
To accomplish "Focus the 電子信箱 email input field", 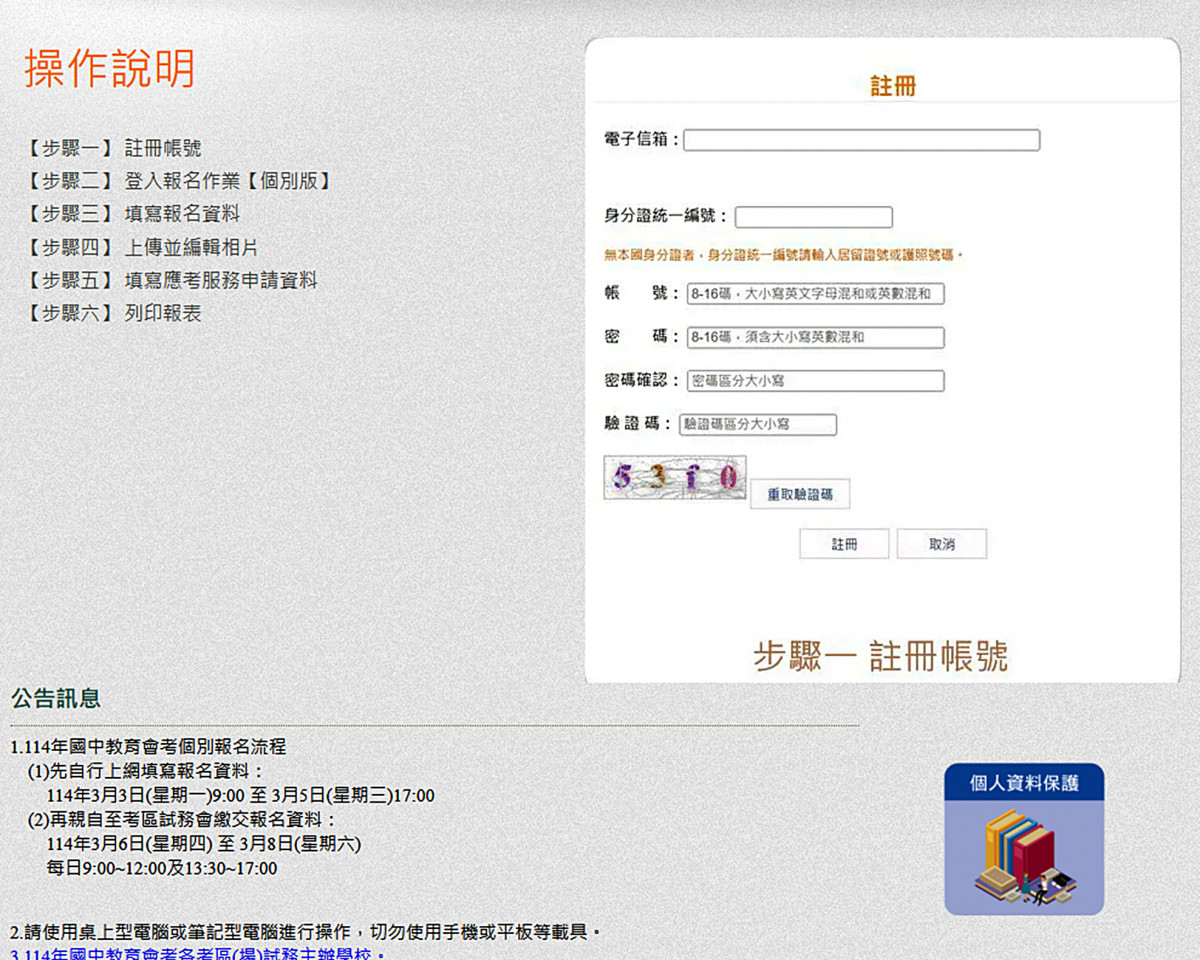I will (861, 140).
